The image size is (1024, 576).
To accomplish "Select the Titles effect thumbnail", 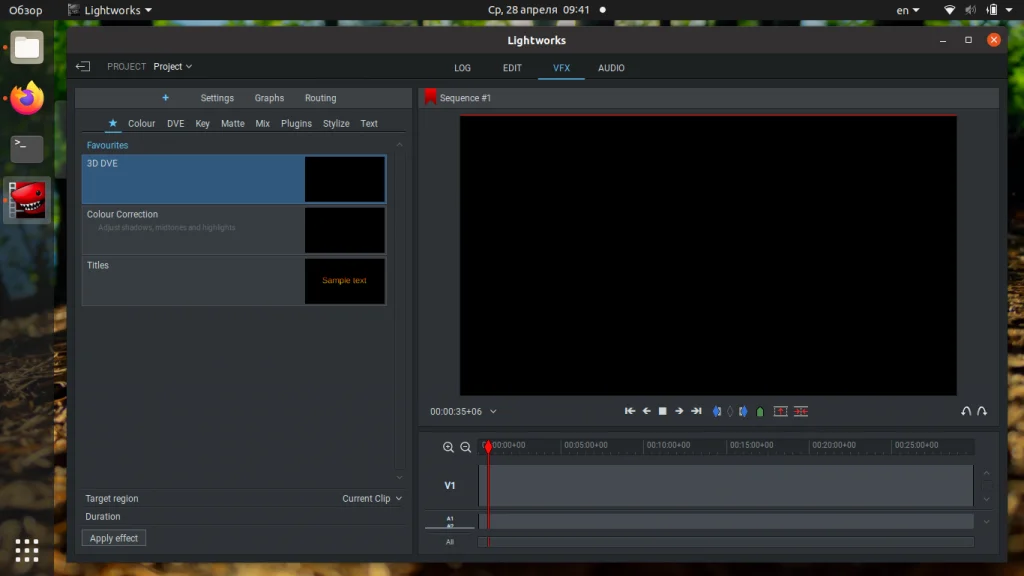I will (344, 281).
